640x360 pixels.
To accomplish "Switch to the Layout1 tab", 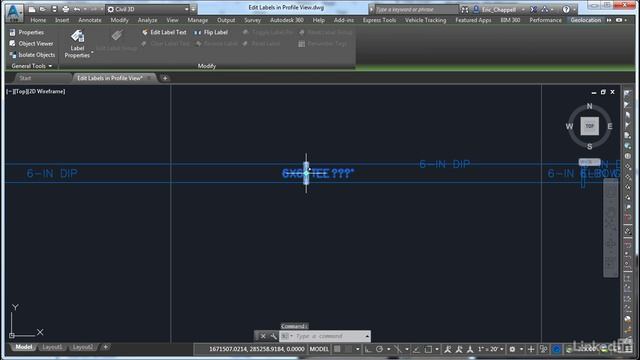I will (52, 347).
